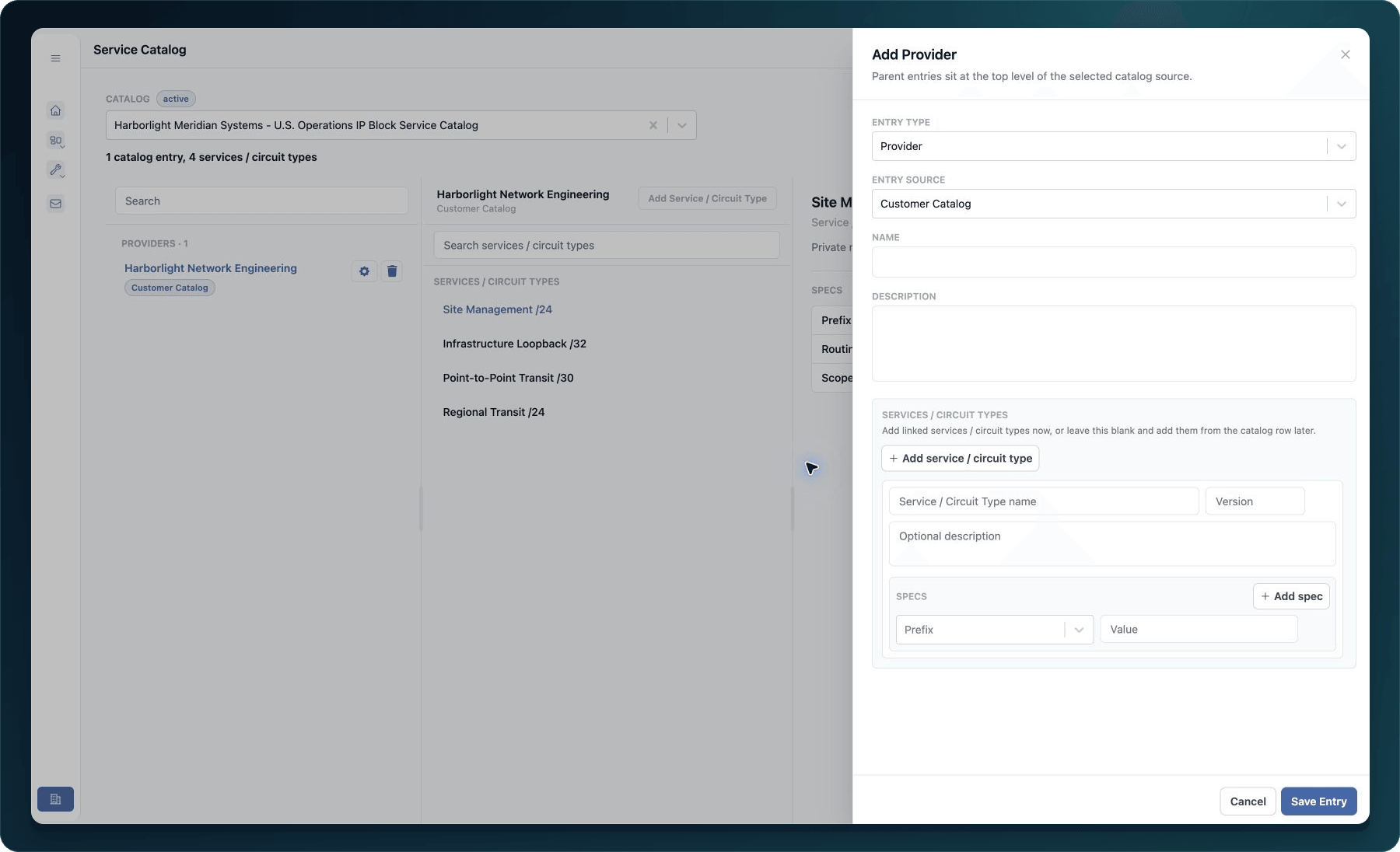Click the active catalog status badge
The image size is (1400, 852).
(176, 99)
